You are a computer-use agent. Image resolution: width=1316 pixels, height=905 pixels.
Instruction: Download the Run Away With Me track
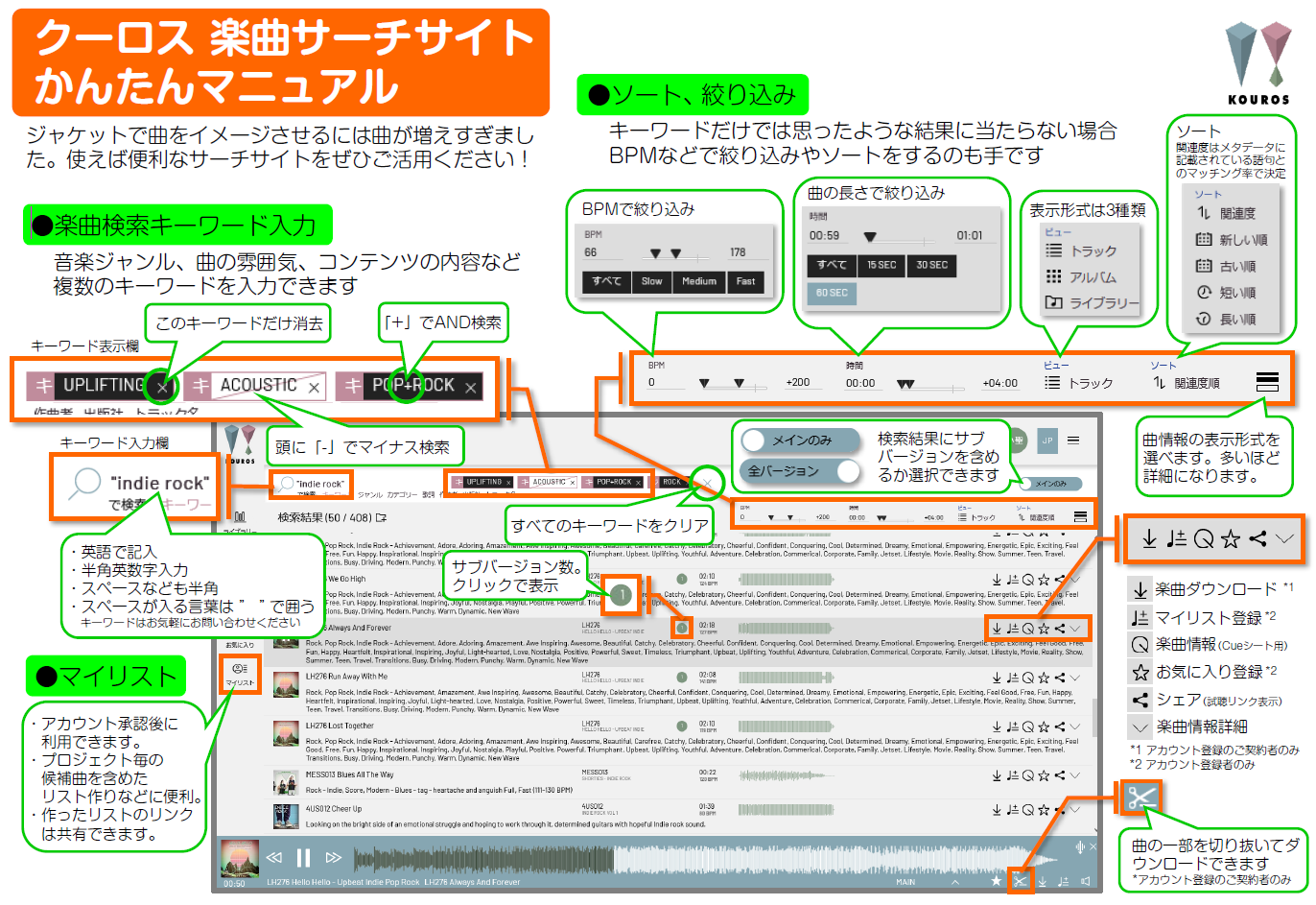(x=997, y=678)
